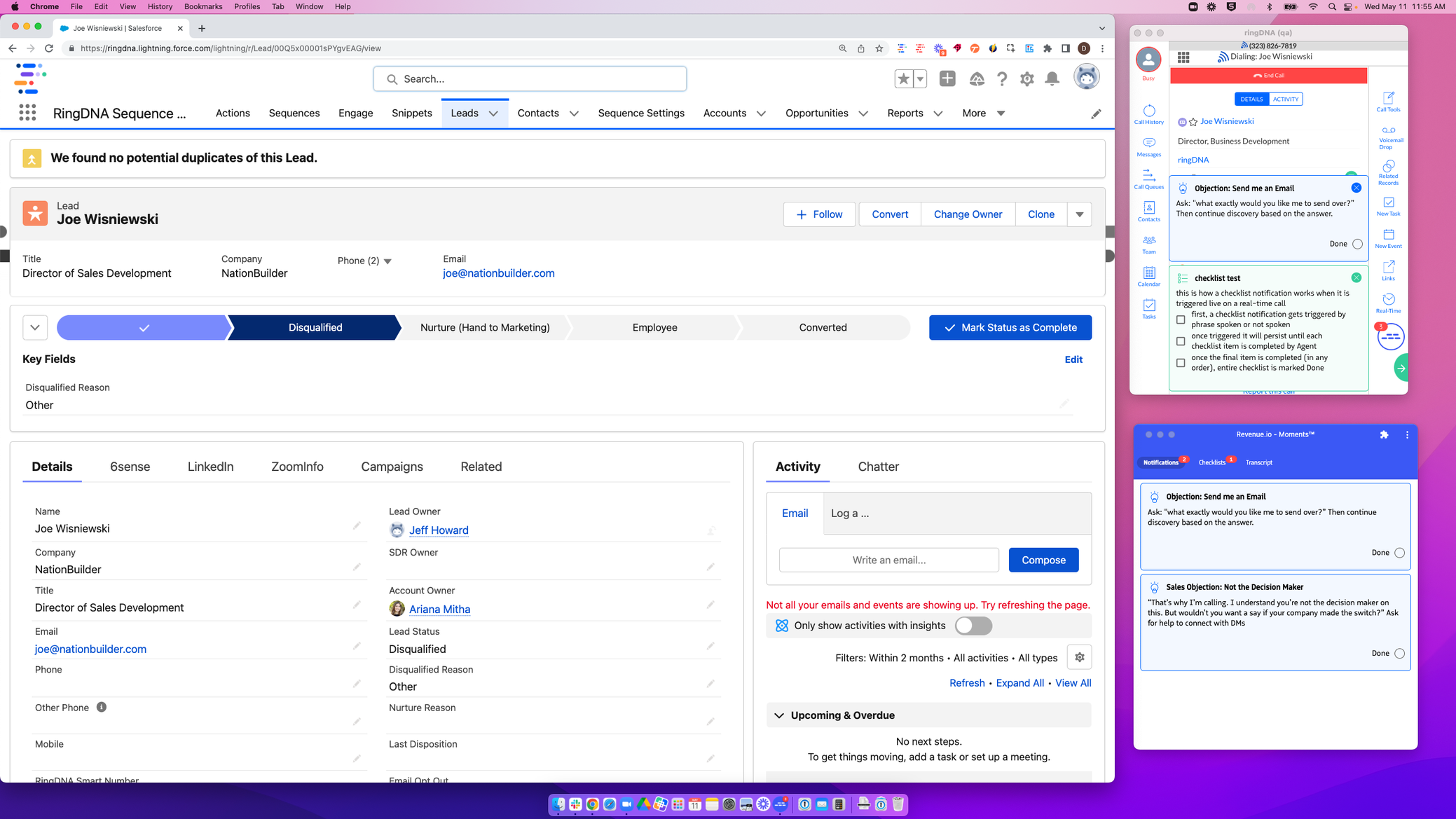Click Mark Status as Complete
1456x819 pixels.
pyautogui.click(x=1010, y=327)
